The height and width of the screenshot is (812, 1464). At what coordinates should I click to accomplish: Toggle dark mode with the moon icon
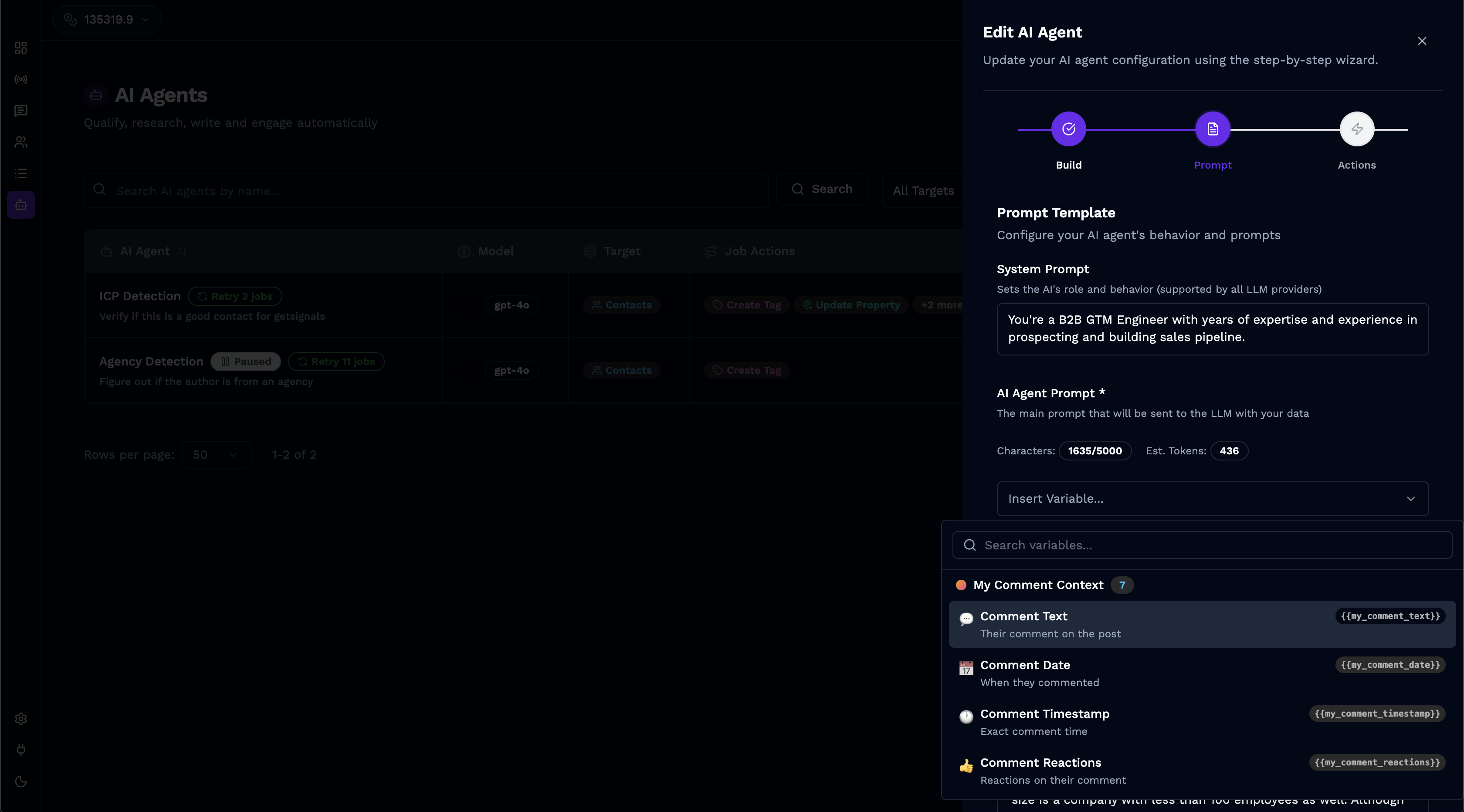(20, 782)
